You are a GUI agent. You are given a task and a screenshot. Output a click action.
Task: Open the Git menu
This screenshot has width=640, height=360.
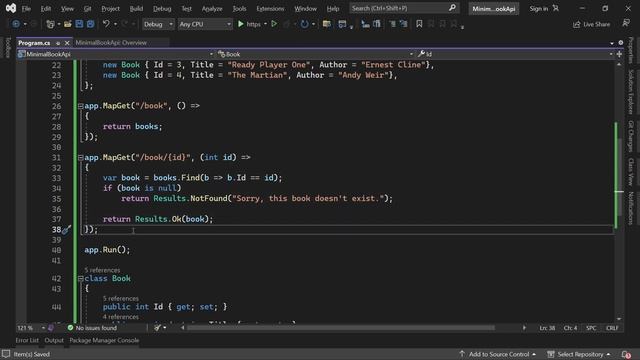pyautogui.click(x=87, y=8)
